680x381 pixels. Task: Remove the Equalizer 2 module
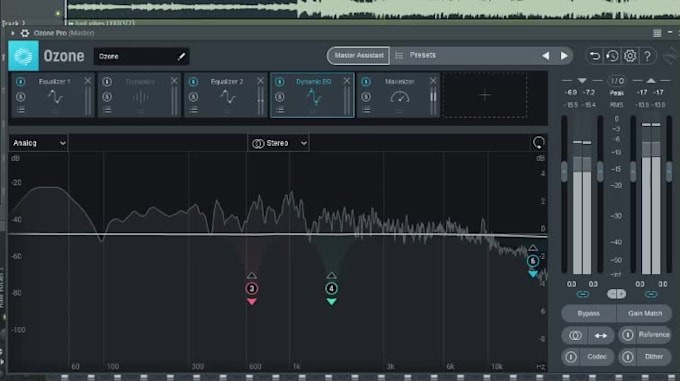[x=260, y=81]
